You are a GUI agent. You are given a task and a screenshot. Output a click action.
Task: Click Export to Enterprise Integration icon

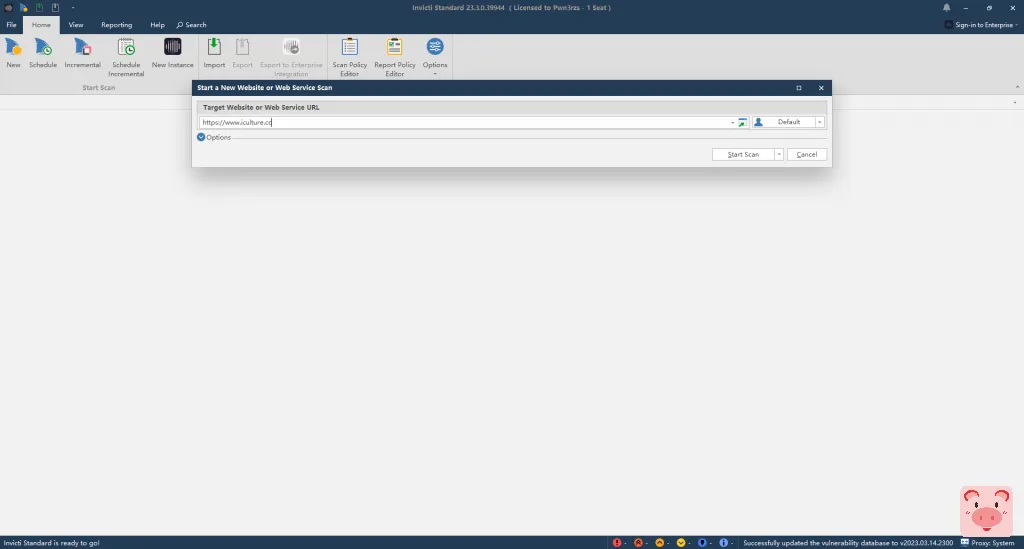coord(291,57)
